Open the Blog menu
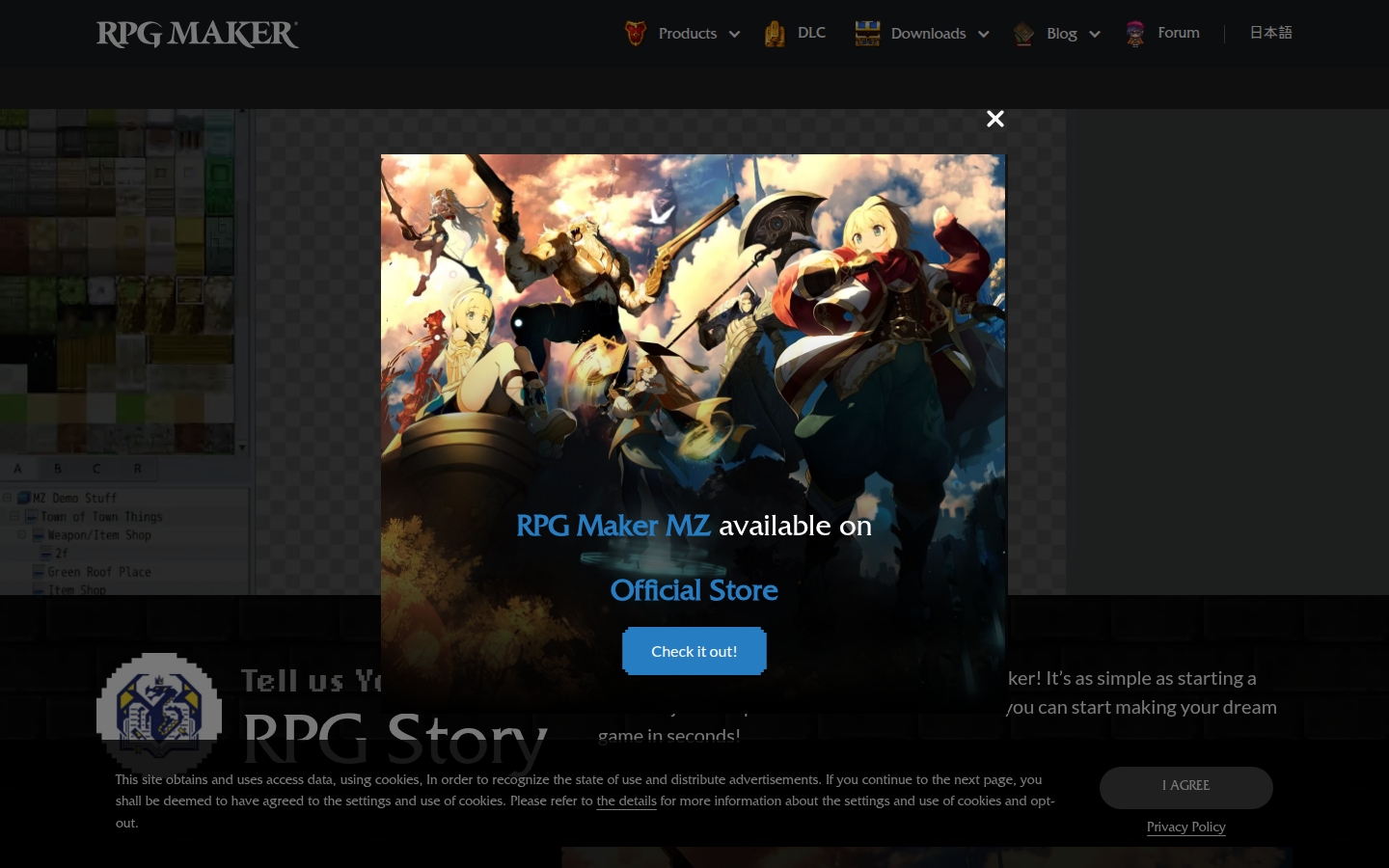This screenshot has height=868, width=1389. click(x=1061, y=34)
